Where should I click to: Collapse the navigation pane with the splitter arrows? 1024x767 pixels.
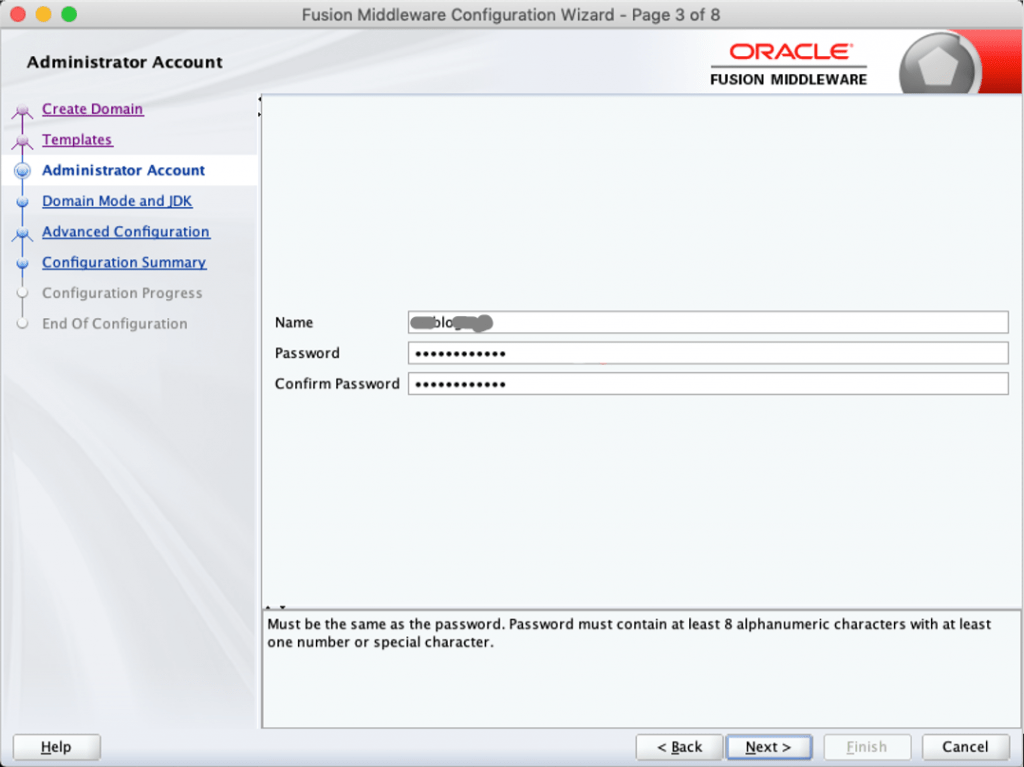click(259, 107)
